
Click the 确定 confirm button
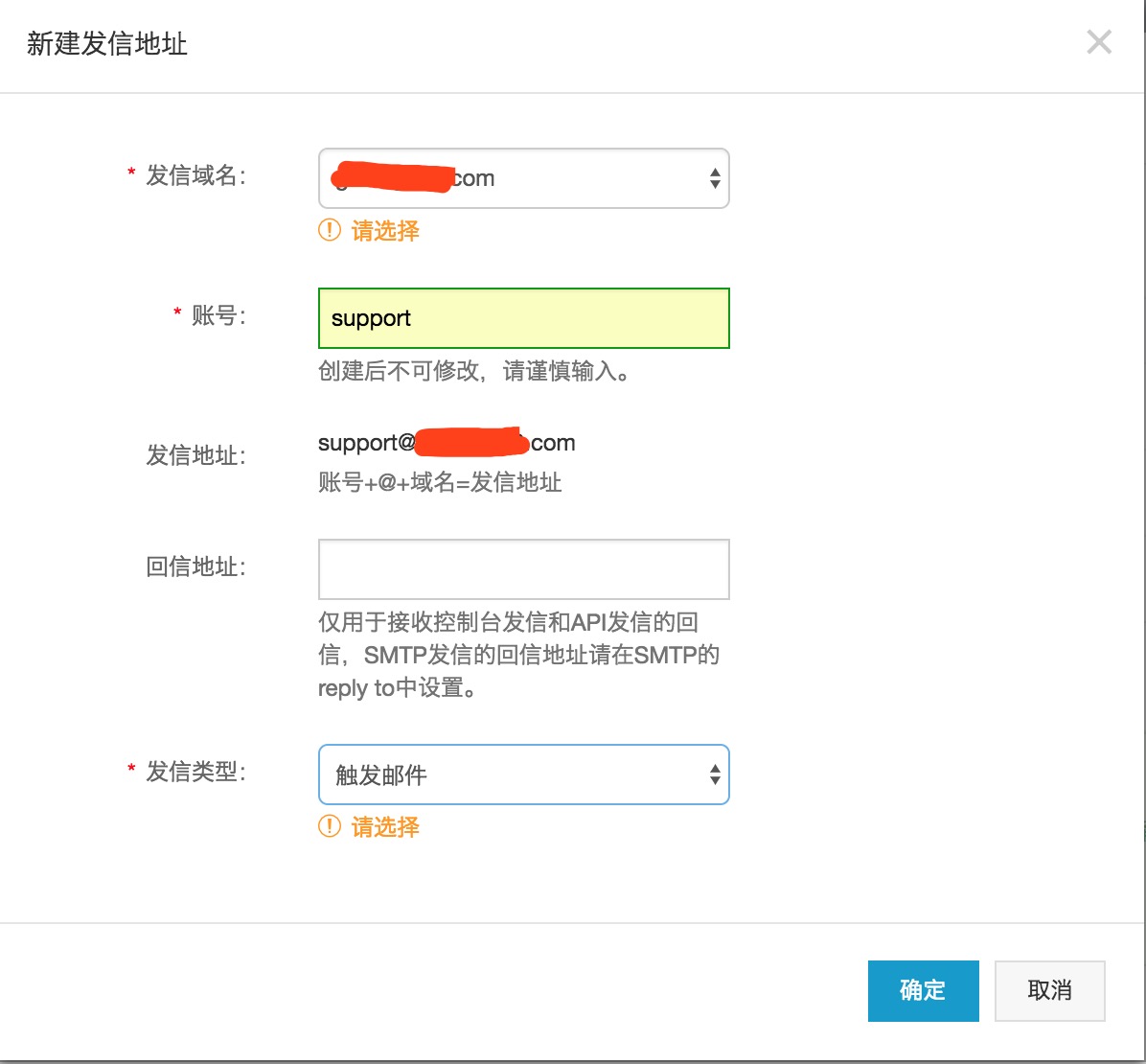(x=923, y=991)
